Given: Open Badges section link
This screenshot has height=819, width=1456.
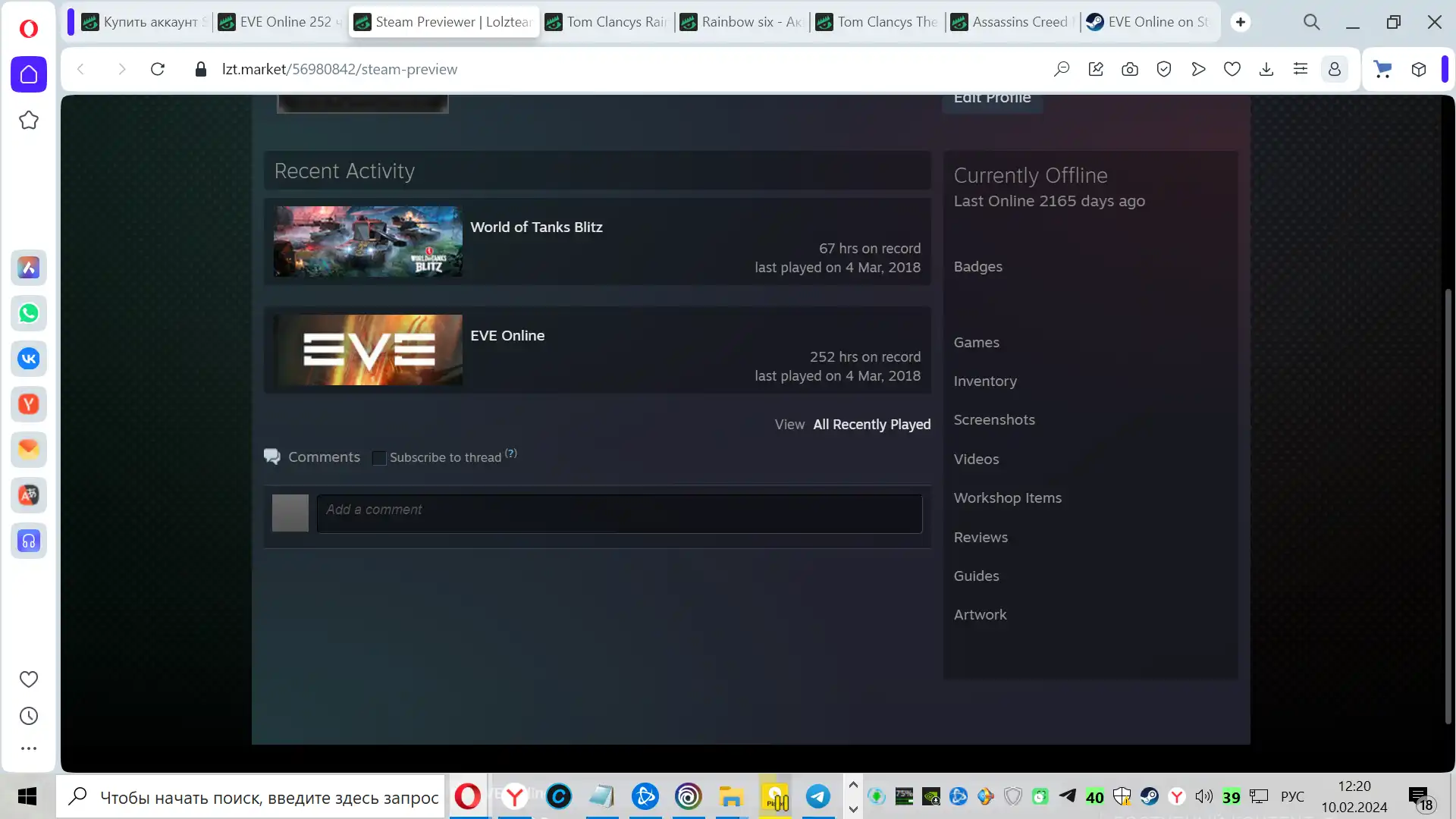Looking at the screenshot, I should 977,267.
